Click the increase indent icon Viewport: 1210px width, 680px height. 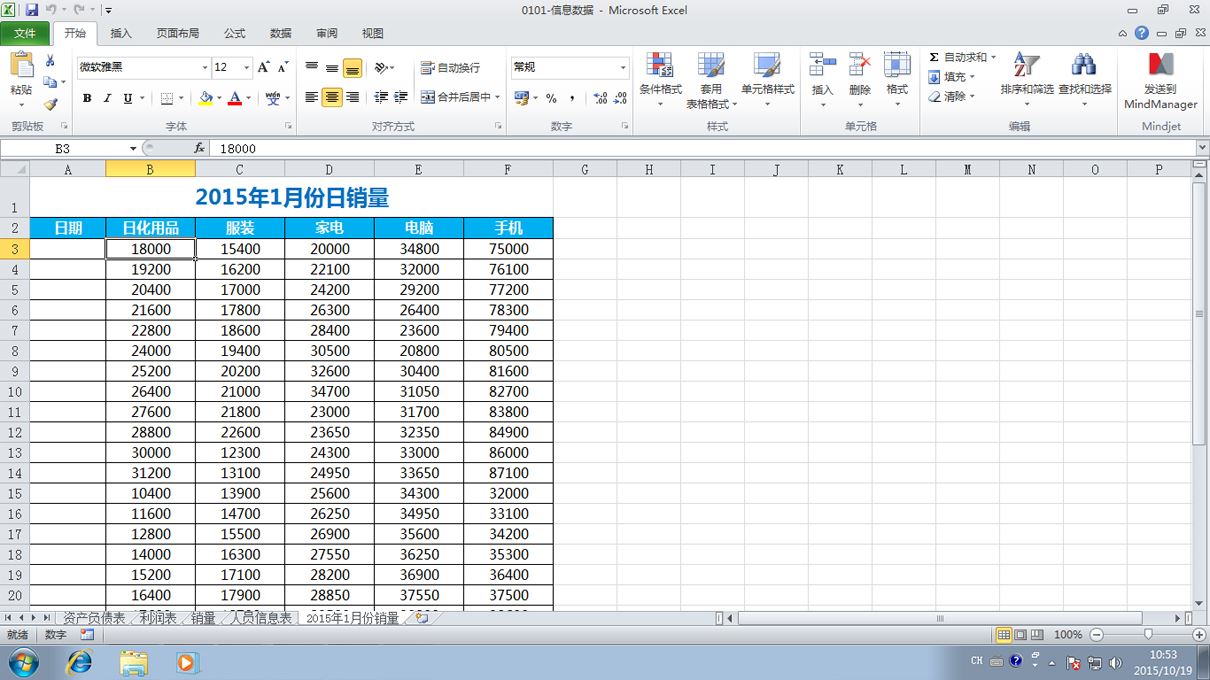point(401,97)
